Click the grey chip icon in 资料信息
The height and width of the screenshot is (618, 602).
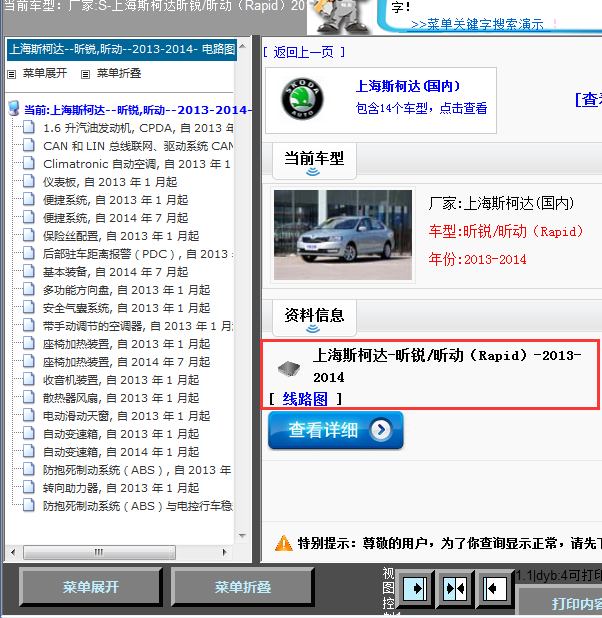click(289, 369)
